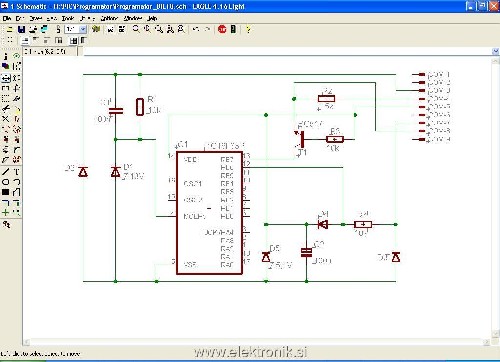Select the first wire bend style button
500x362 pixels.
point(25,41)
